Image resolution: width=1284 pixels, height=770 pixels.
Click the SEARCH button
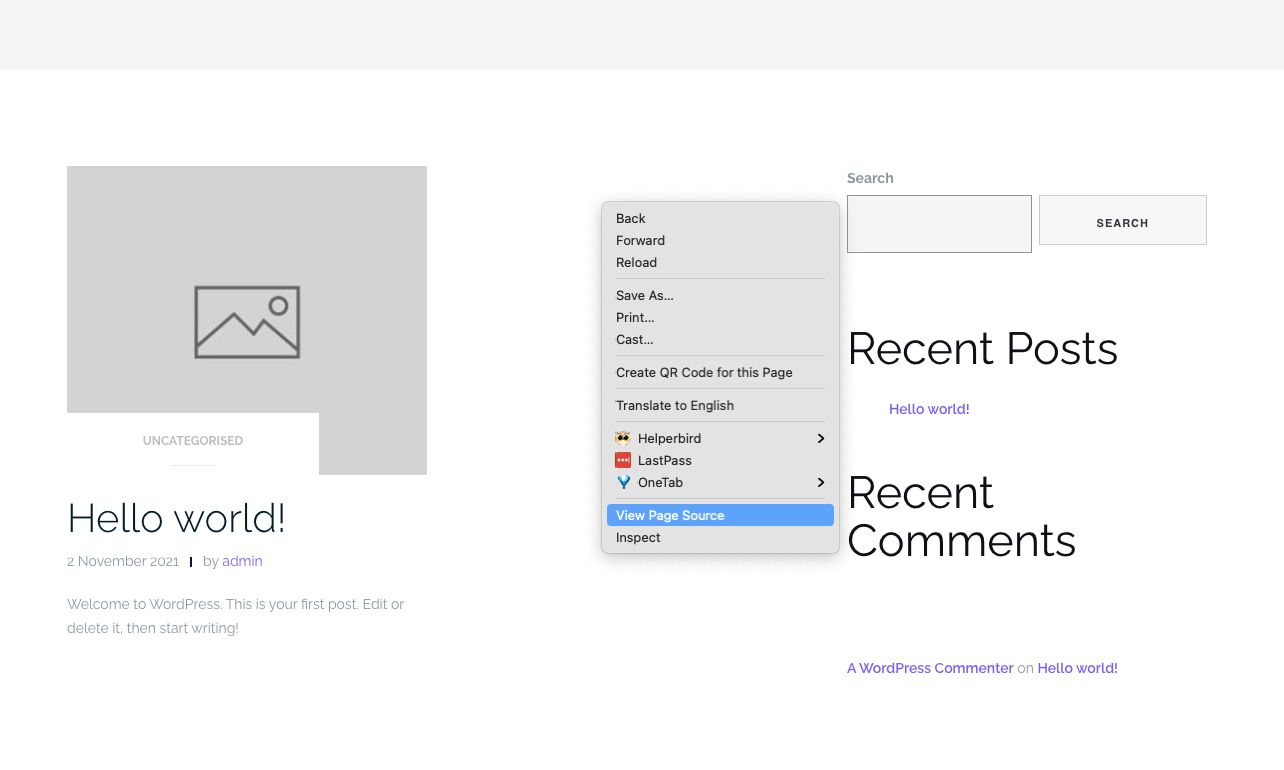(1122, 222)
